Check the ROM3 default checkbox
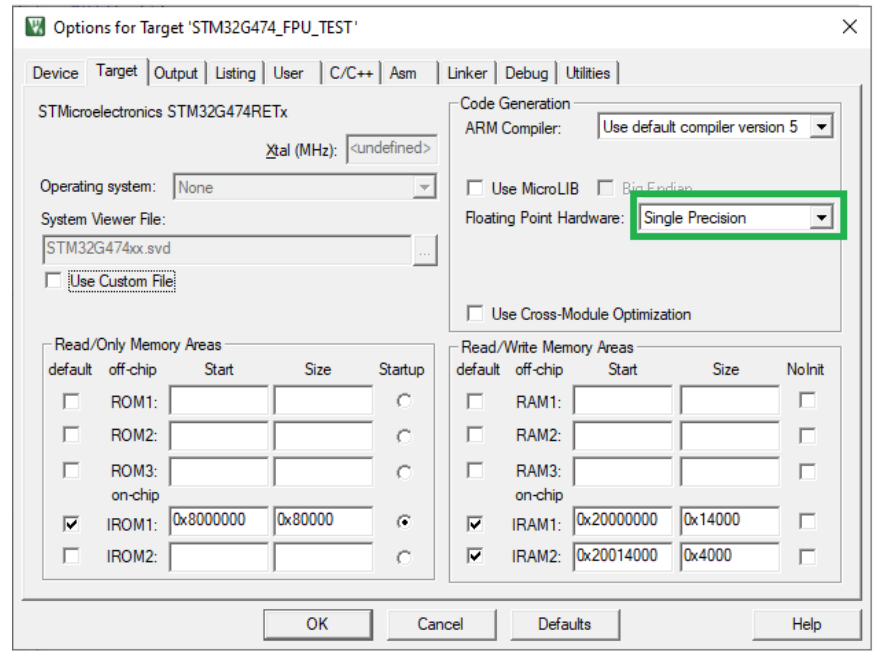Screen dimensions: 883x658 click(x=71, y=470)
